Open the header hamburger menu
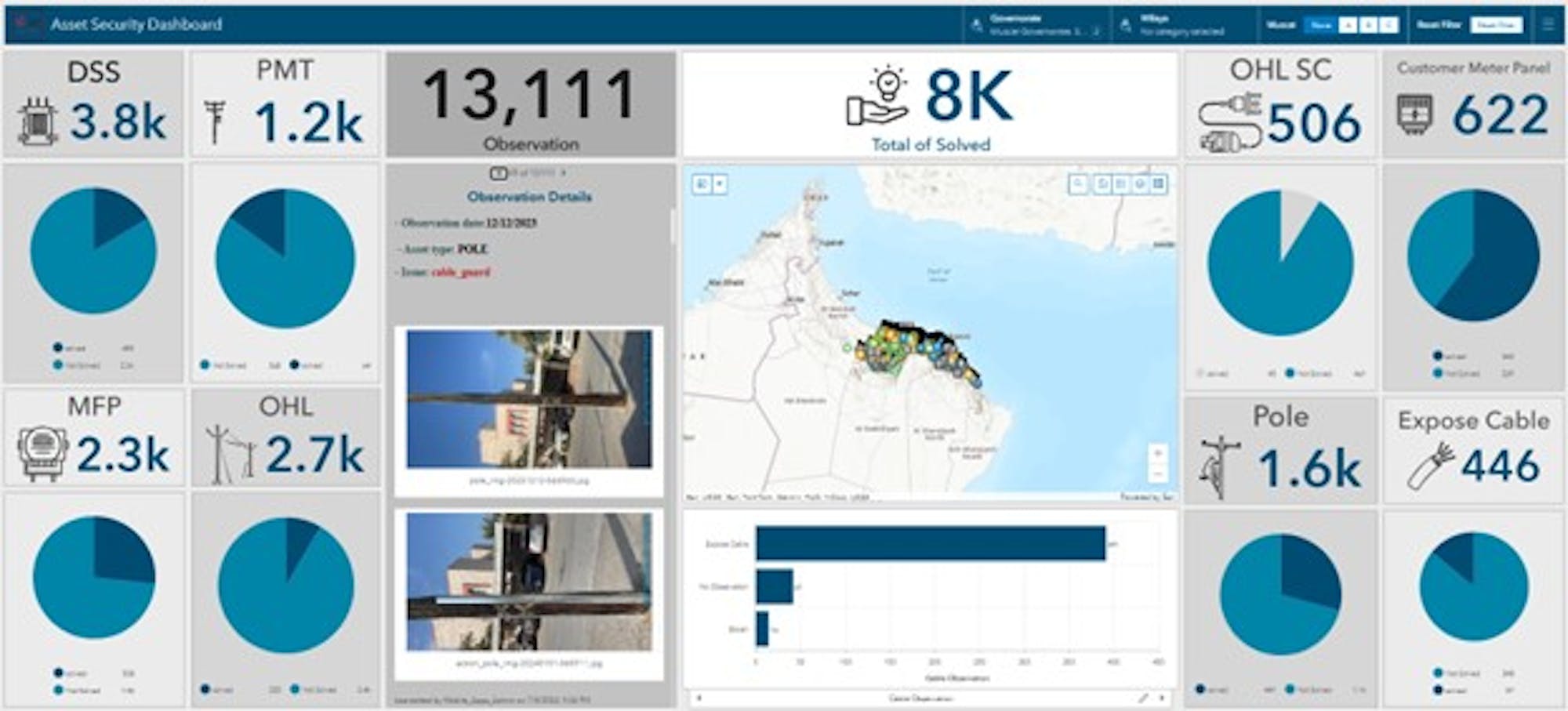 click(x=1548, y=25)
